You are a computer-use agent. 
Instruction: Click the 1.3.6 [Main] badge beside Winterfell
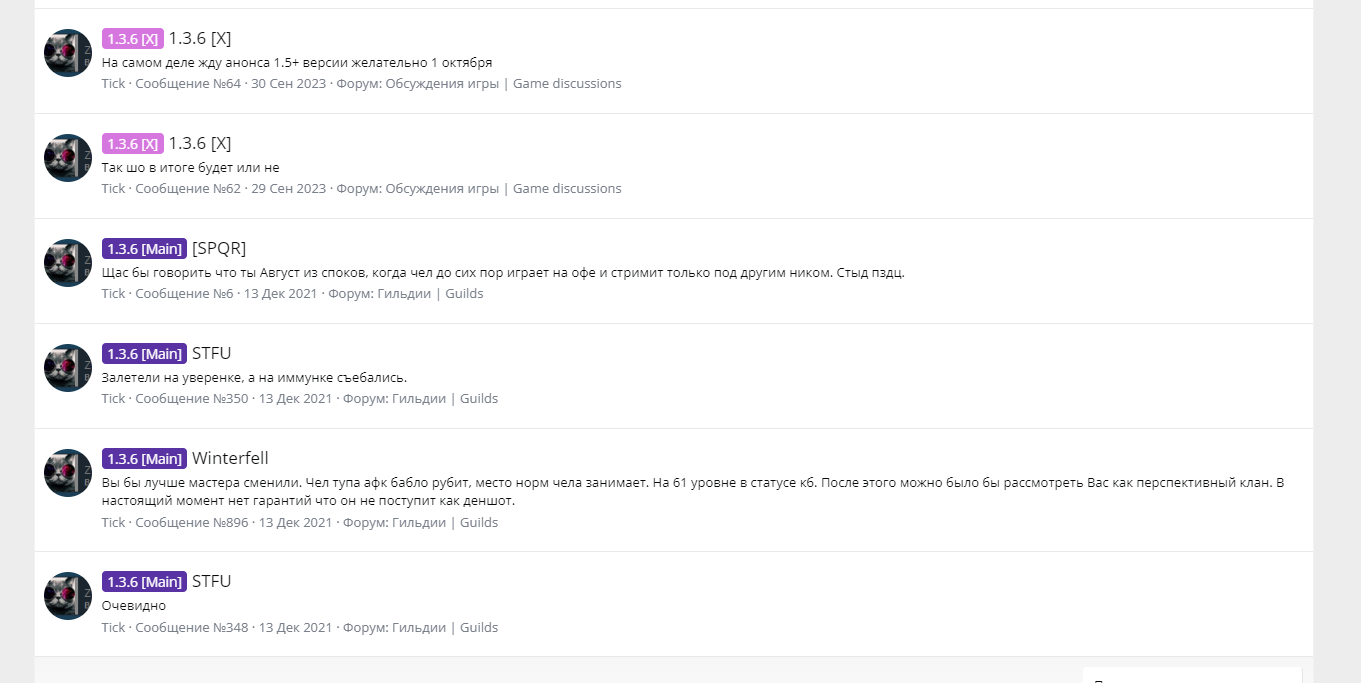[144, 459]
